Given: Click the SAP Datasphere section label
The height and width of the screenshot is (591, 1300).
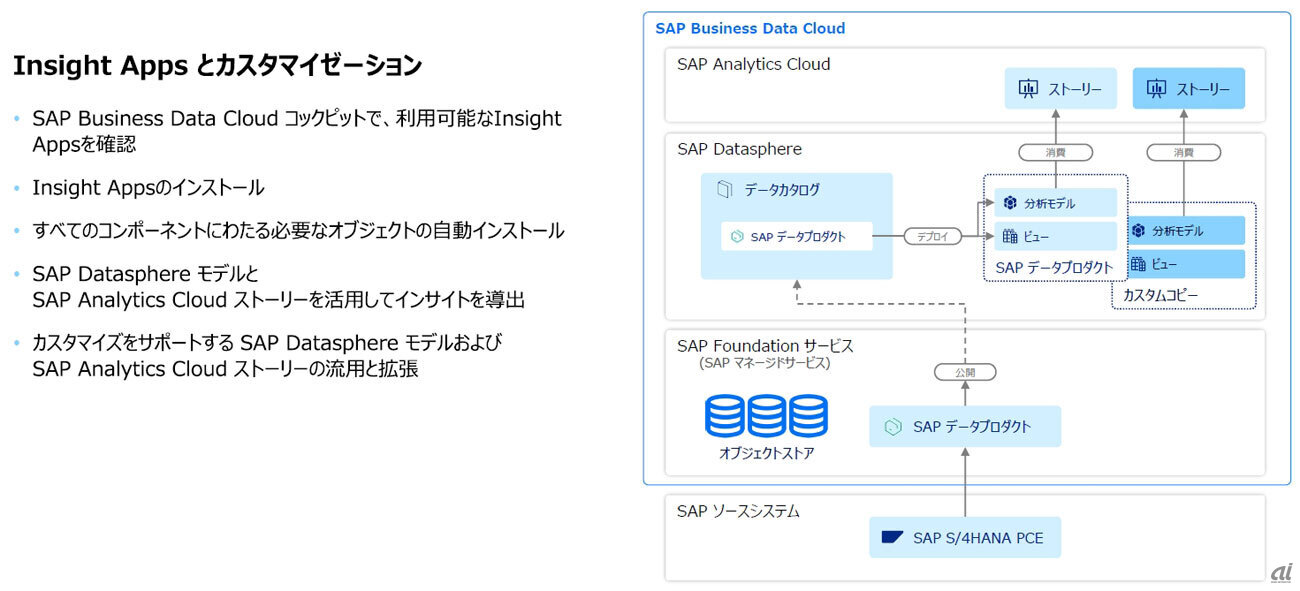Looking at the screenshot, I should tap(739, 149).
